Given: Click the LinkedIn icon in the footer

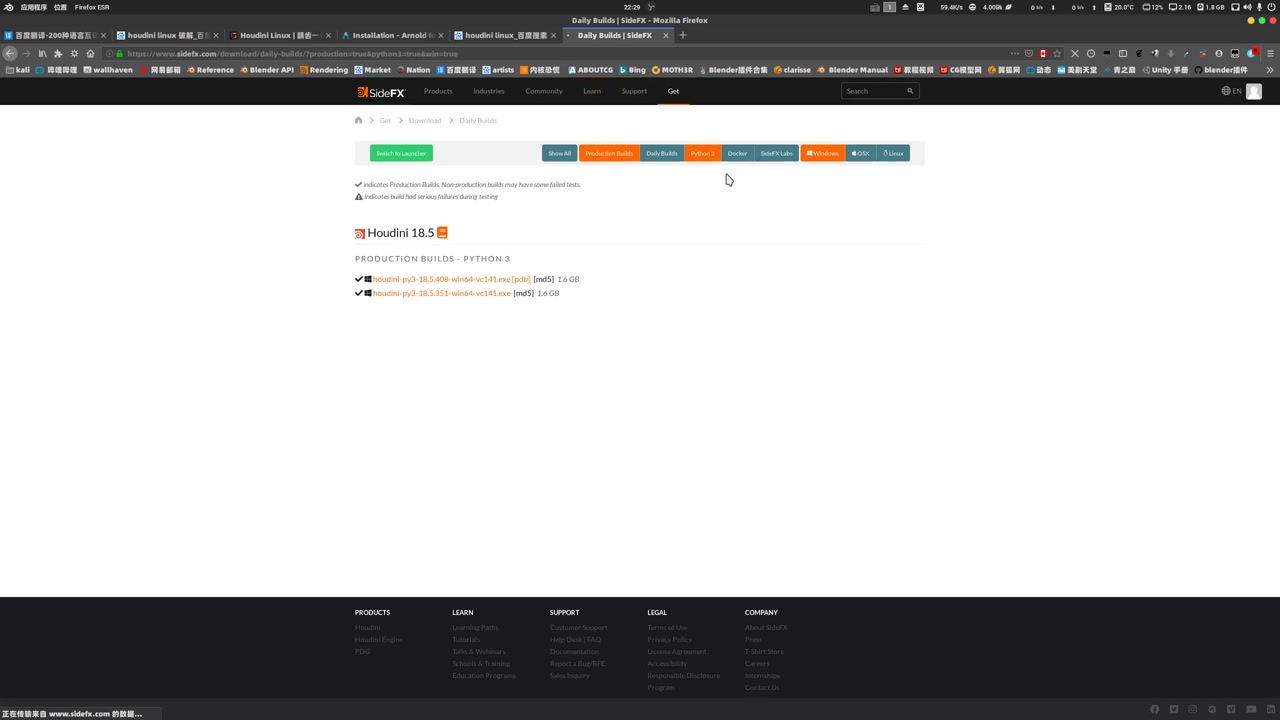Looking at the screenshot, I should [x=1270, y=709].
